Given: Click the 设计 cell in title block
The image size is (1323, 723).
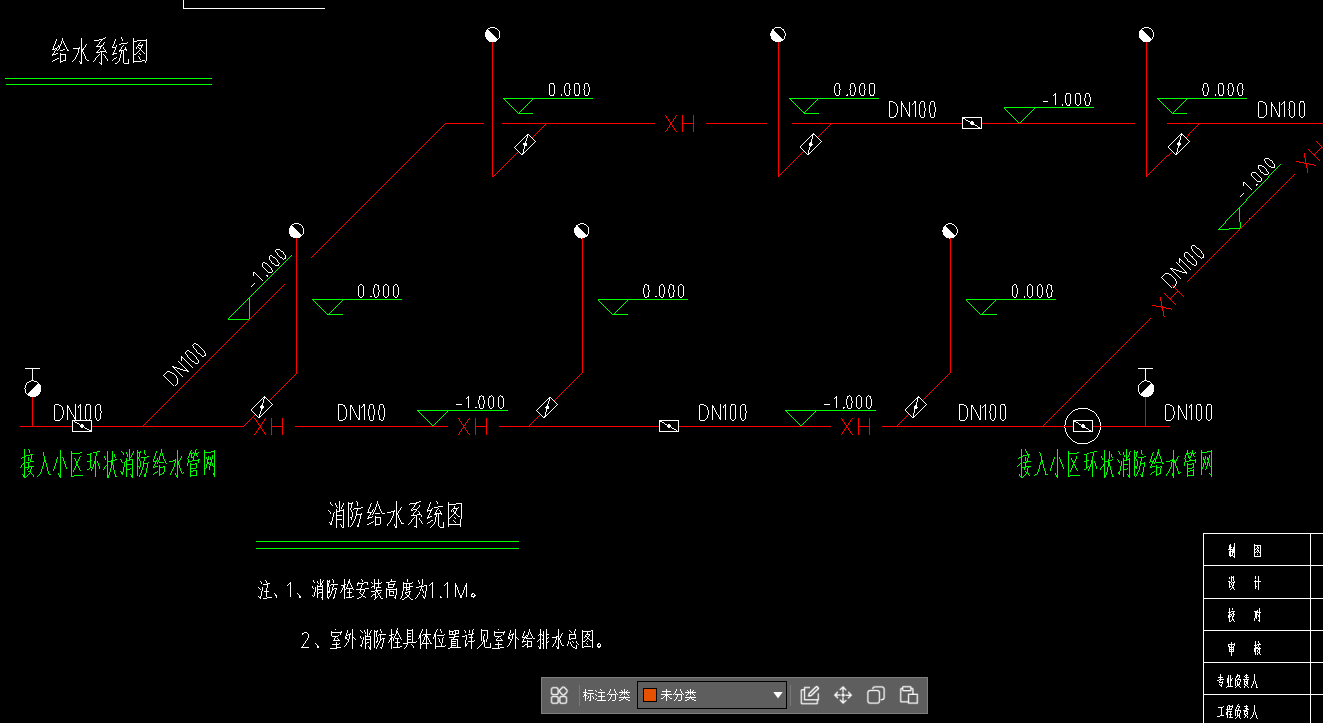Looking at the screenshot, I should 1256,583.
